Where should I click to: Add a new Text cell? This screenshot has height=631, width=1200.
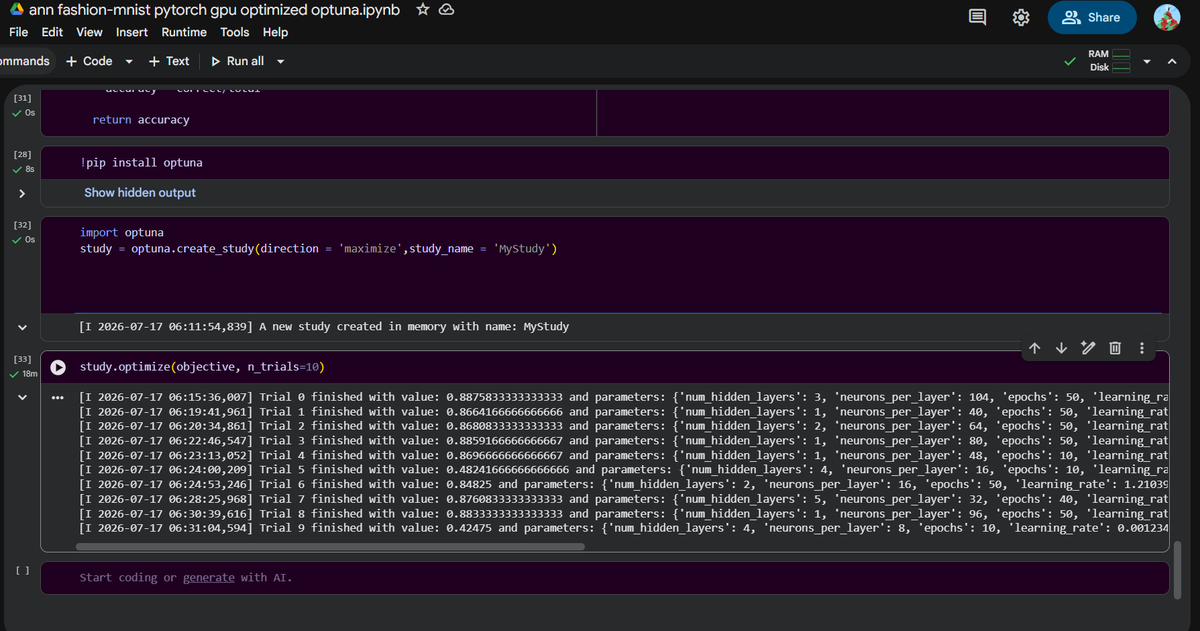169,61
